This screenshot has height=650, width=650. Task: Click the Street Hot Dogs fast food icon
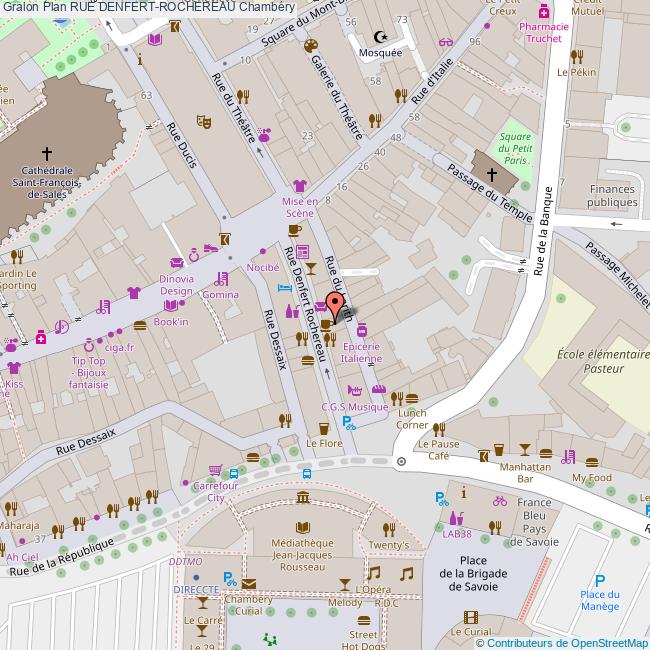[x=363, y=620]
